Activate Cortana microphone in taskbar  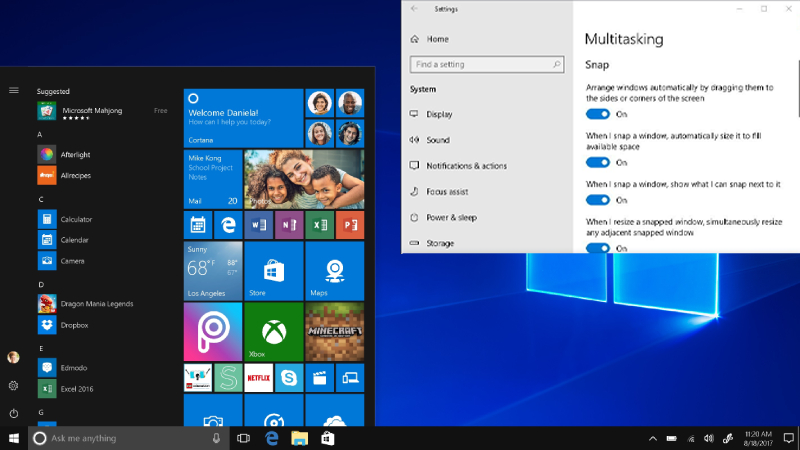(x=216, y=438)
